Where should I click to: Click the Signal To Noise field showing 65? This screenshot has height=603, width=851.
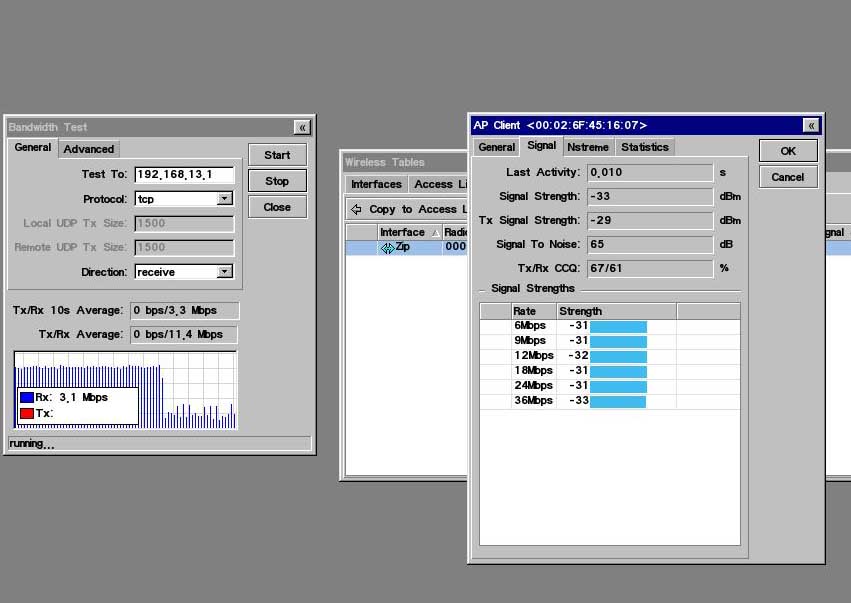pos(650,244)
